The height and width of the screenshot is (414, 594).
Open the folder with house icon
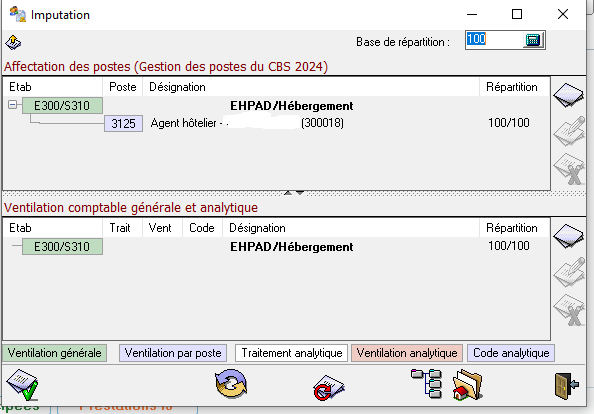point(467,385)
